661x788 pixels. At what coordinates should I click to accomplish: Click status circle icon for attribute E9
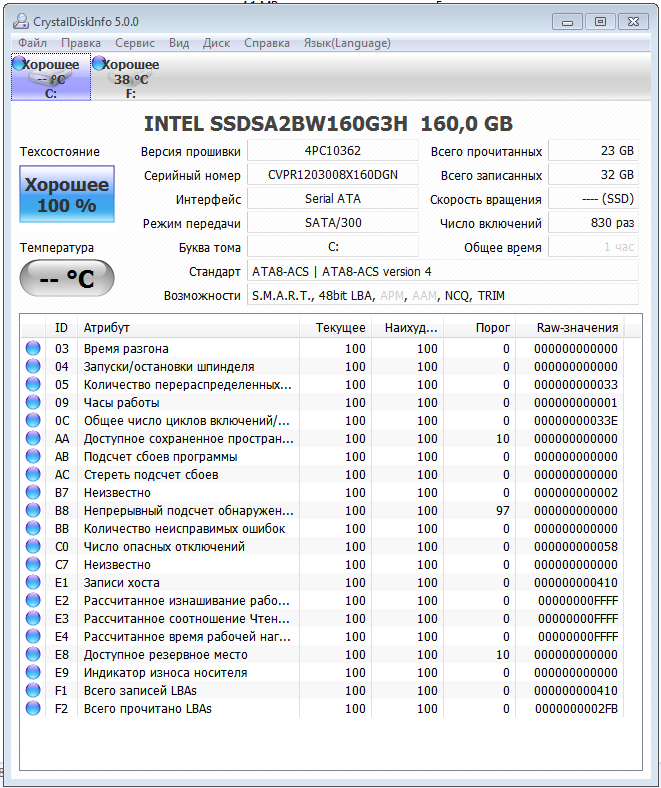(33, 672)
